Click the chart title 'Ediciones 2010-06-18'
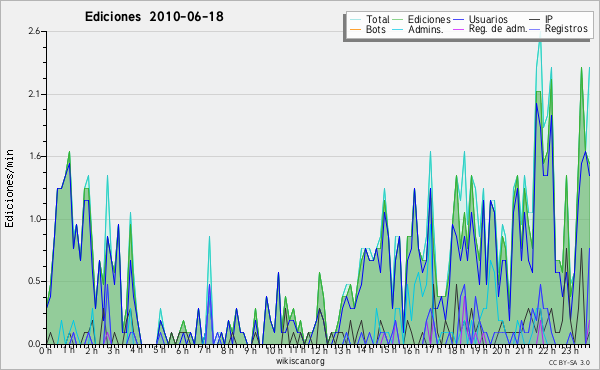This screenshot has width=600, height=370. [x=154, y=17]
